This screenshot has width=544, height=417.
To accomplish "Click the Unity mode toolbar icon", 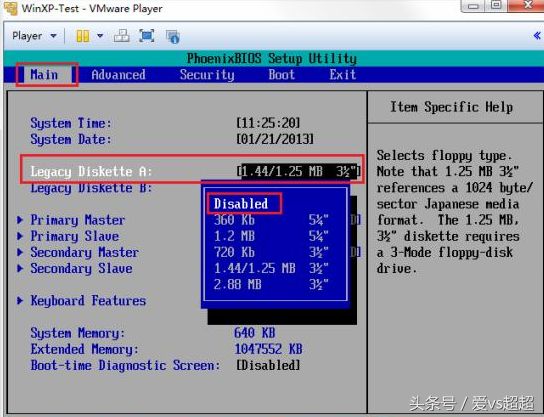I will [x=172, y=36].
